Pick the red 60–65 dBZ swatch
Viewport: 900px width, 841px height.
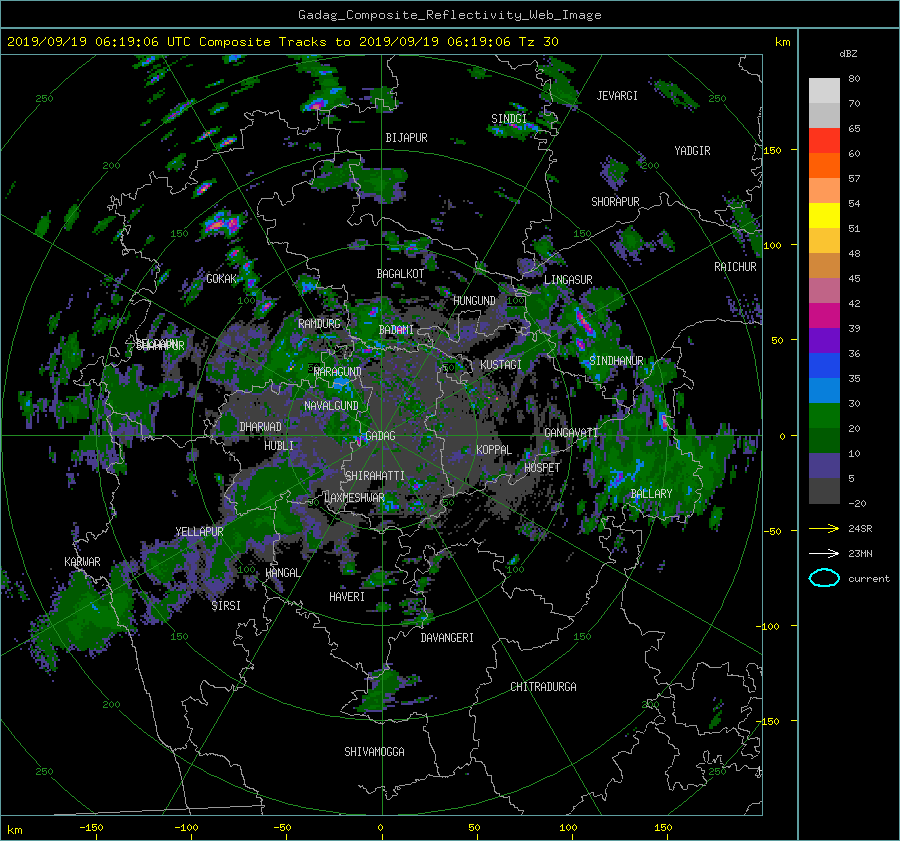pyautogui.click(x=824, y=141)
